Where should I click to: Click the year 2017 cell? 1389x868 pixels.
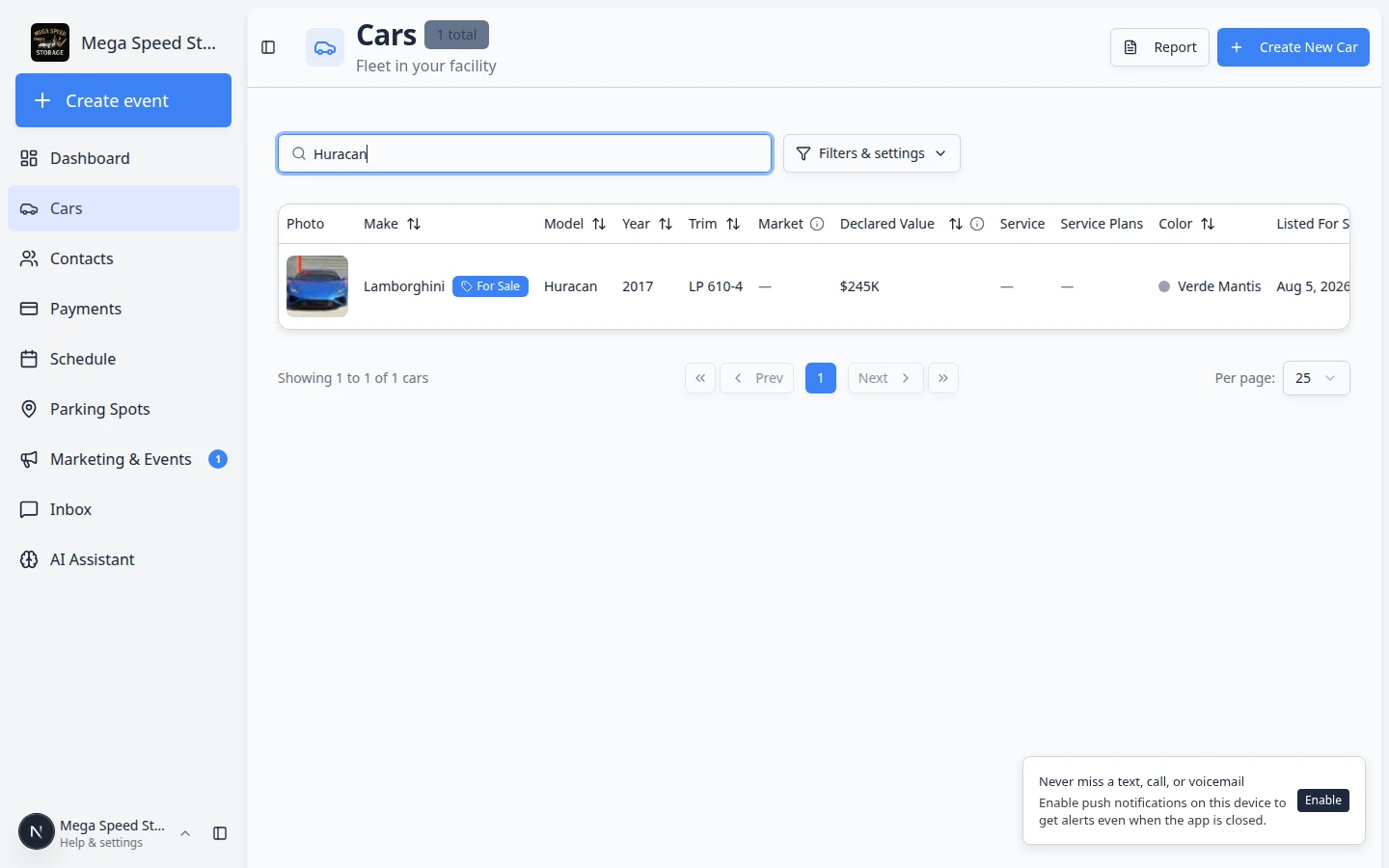click(x=638, y=286)
